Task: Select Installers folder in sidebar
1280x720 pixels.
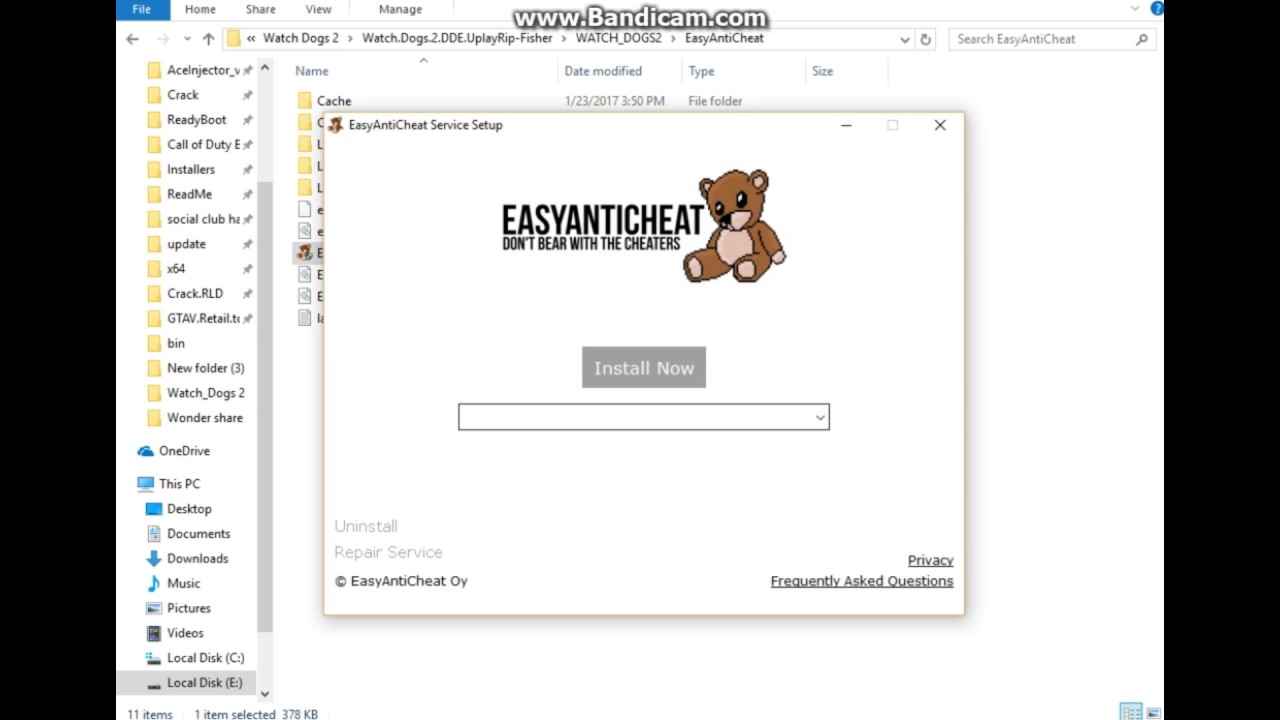Action: pos(191,169)
